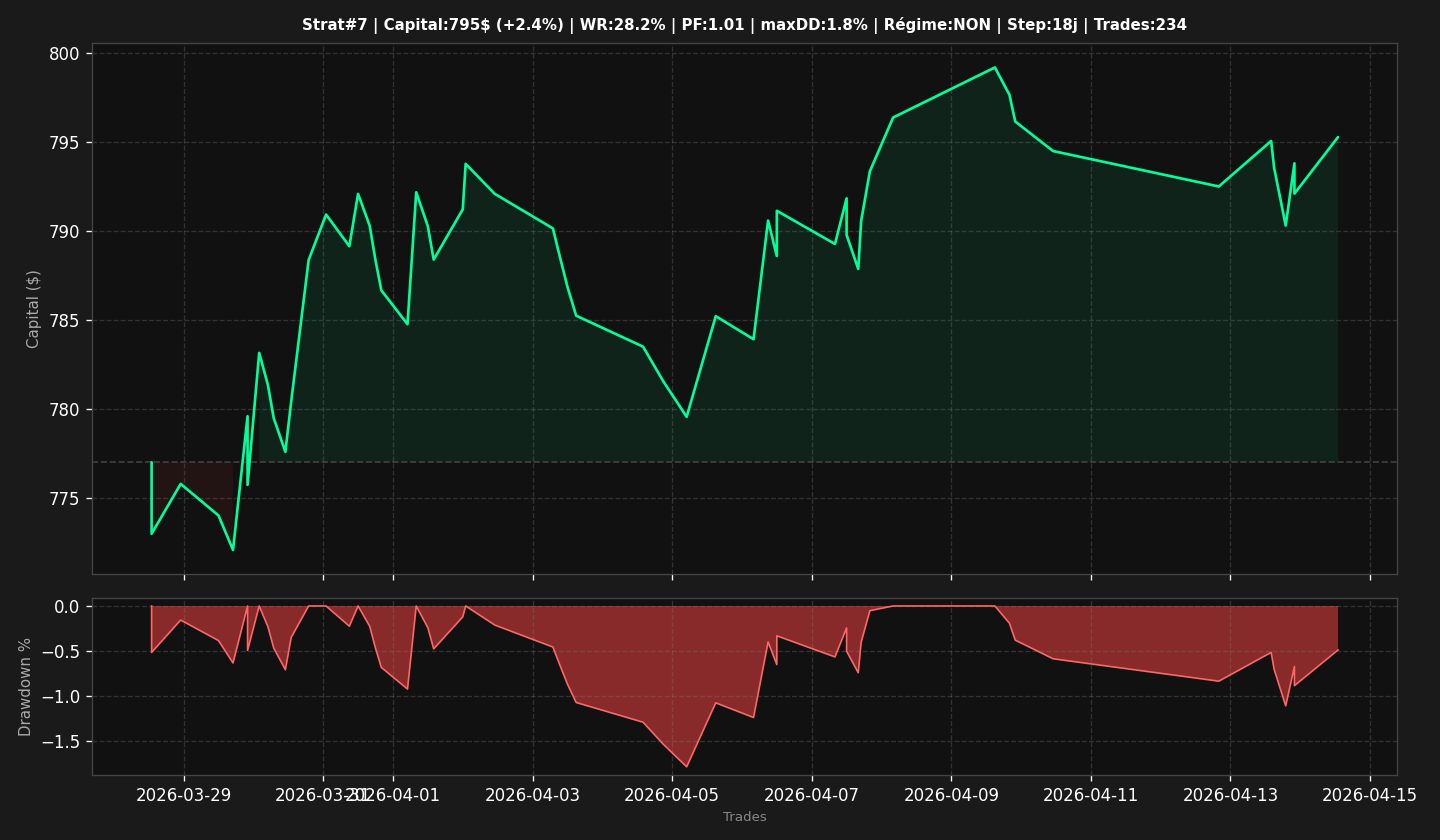Click the -1.5 drawdown axis tick
1440x840 pixels.
pyautogui.click(x=59, y=742)
